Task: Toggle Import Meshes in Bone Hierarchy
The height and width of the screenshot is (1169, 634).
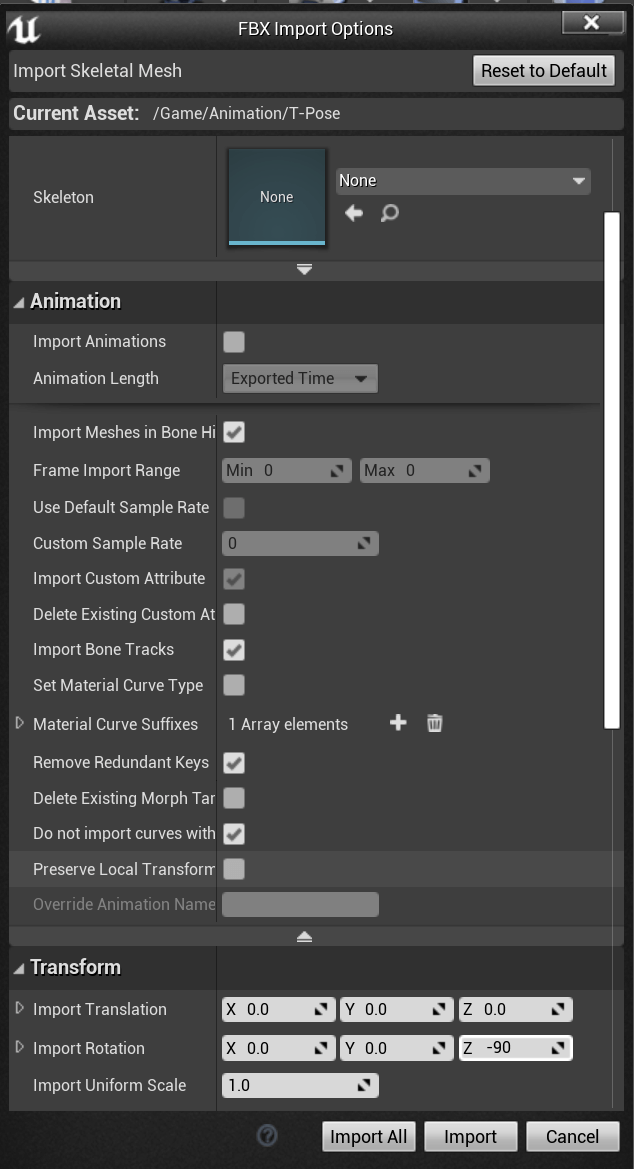Action: [x=233, y=432]
